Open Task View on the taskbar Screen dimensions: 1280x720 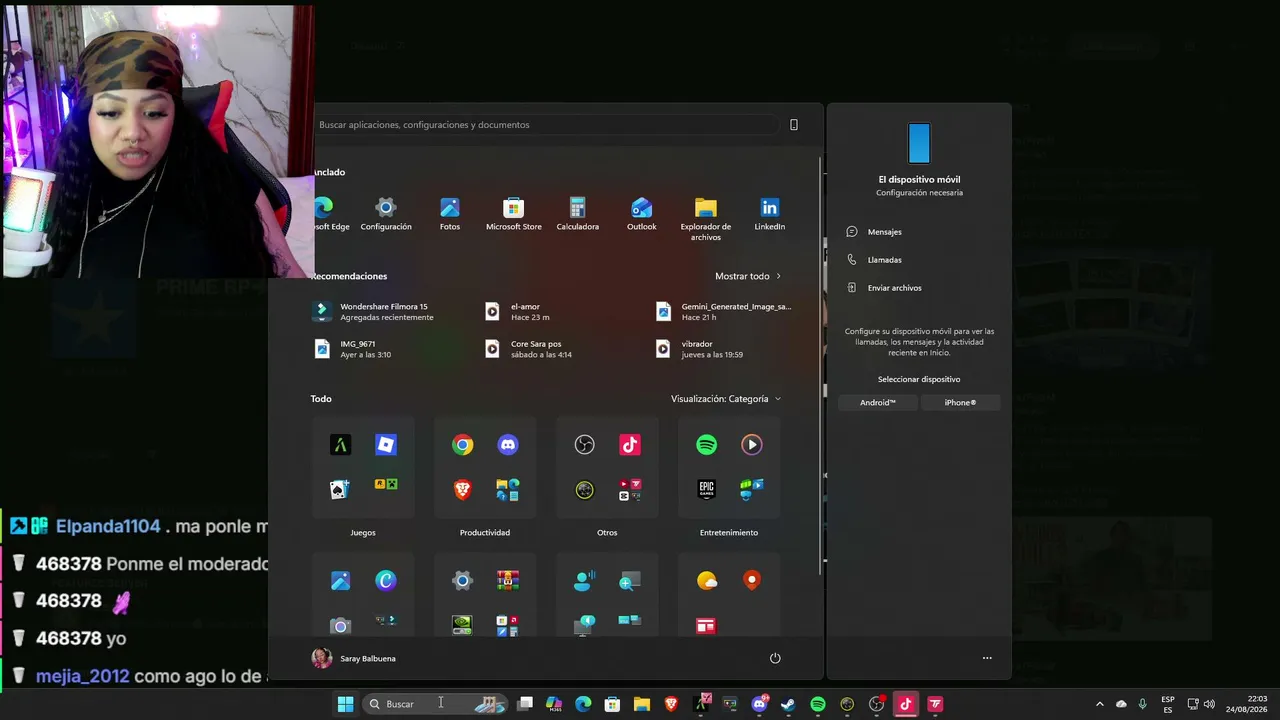tap(525, 704)
